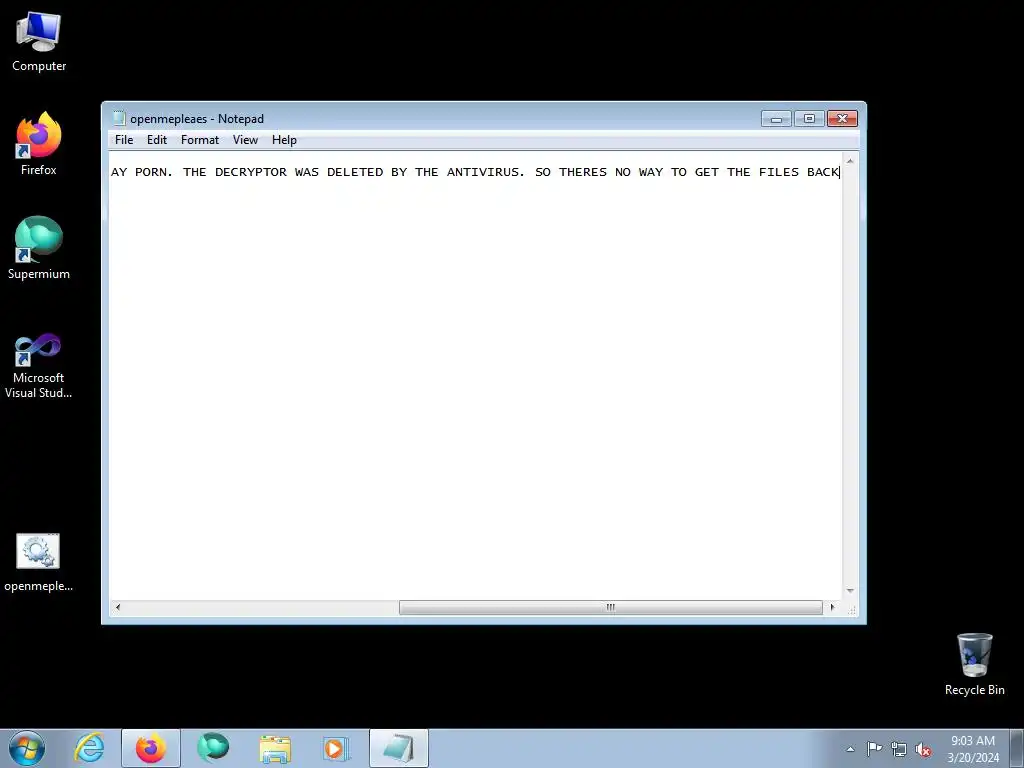
Task: Open the Notepad View menu
Action: tap(246, 140)
